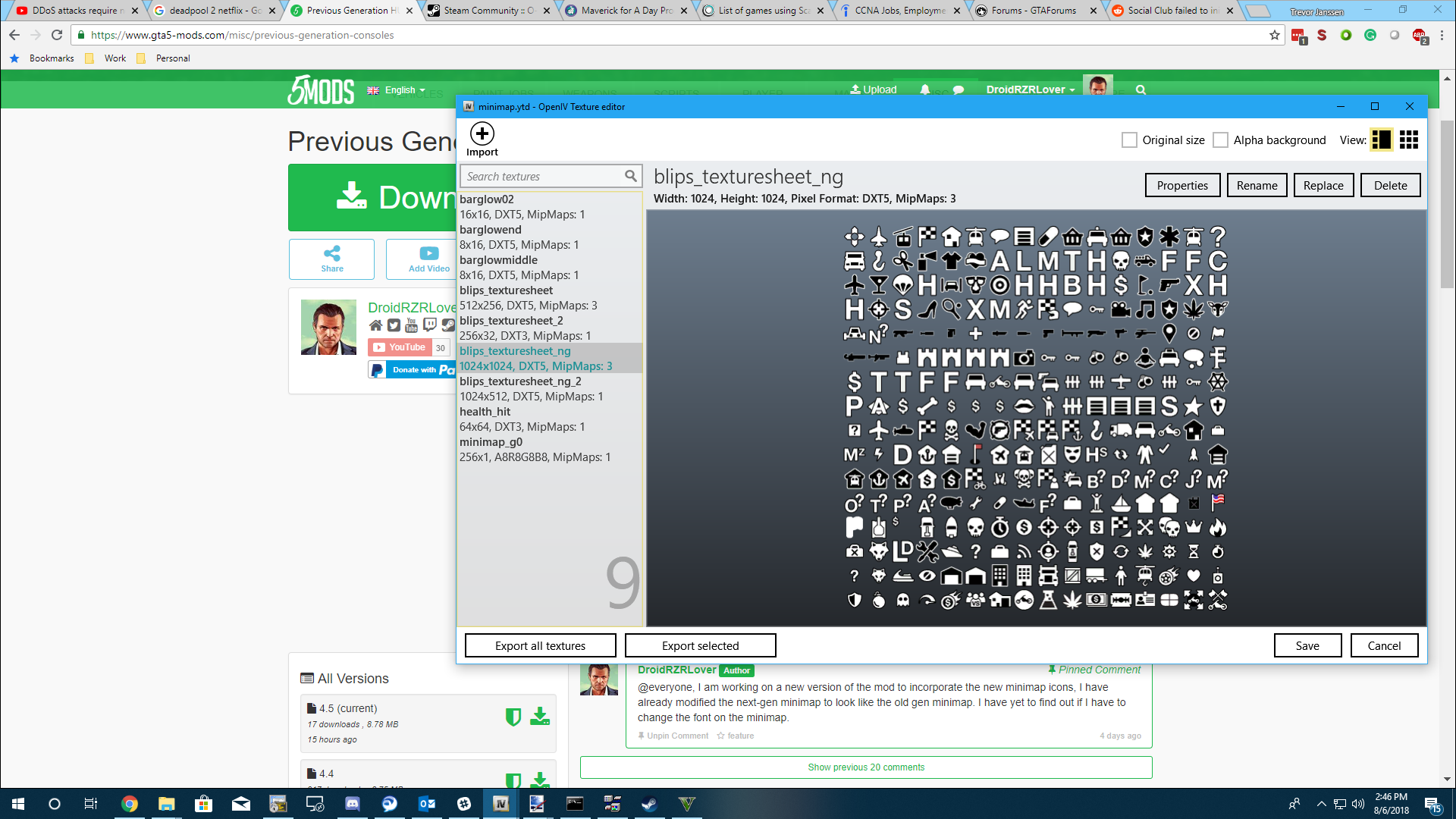Click the Rename button for texture
This screenshot has width=1456, height=819.
(x=1257, y=185)
